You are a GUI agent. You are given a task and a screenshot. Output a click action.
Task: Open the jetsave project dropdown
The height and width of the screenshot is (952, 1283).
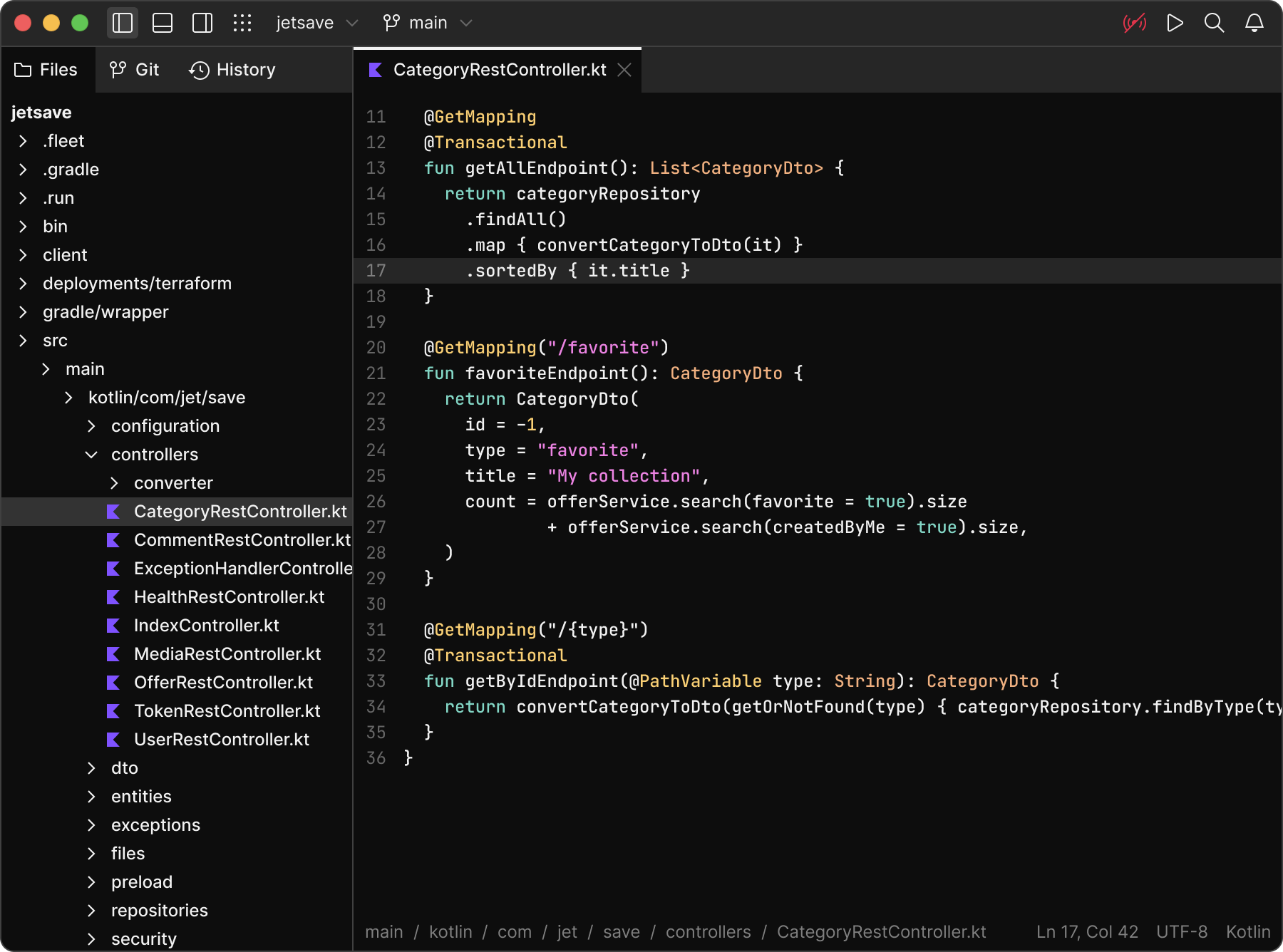pyautogui.click(x=351, y=22)
